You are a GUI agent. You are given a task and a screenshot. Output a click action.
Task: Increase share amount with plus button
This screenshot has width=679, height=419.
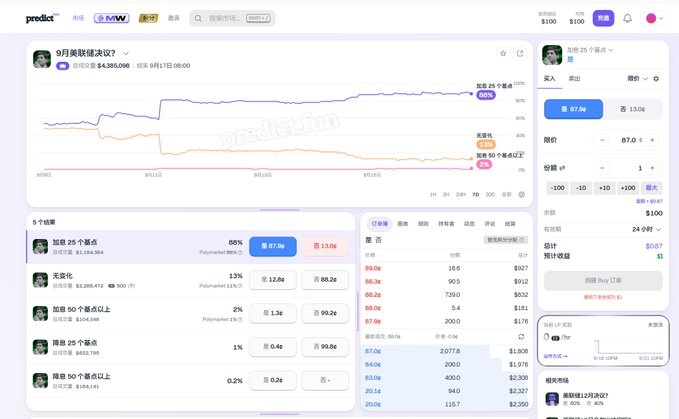652,168
